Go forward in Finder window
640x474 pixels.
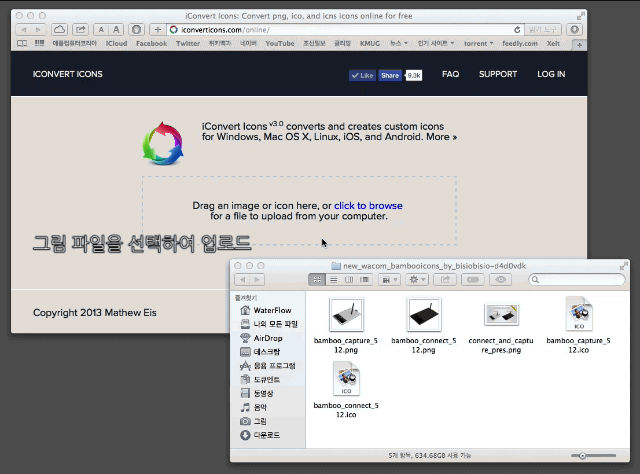pyautogui.click(x=257, y=280)
